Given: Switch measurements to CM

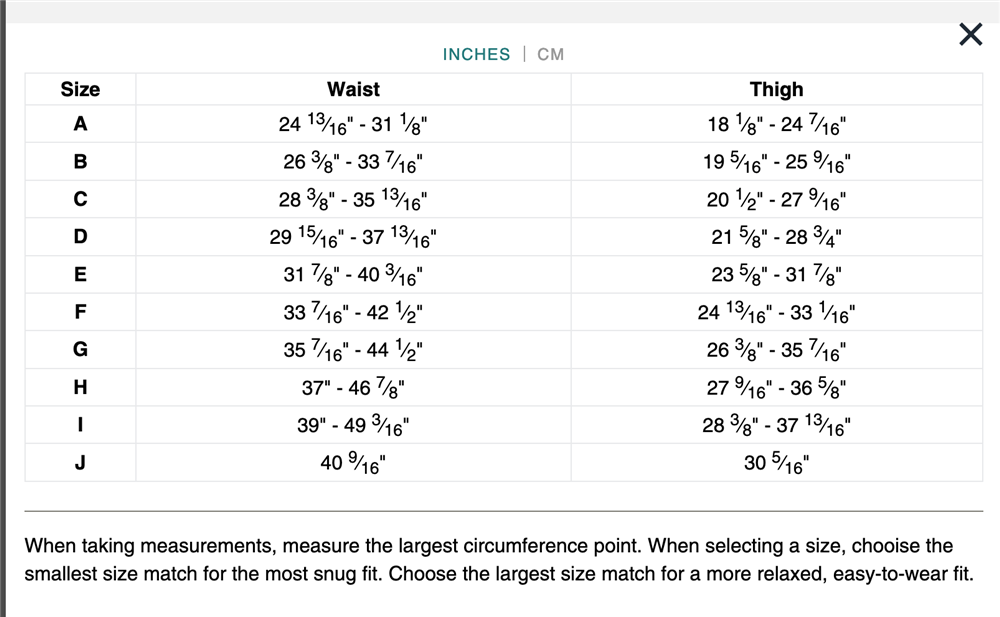Looking at the screenshot, I should click(x=550, y=54).
